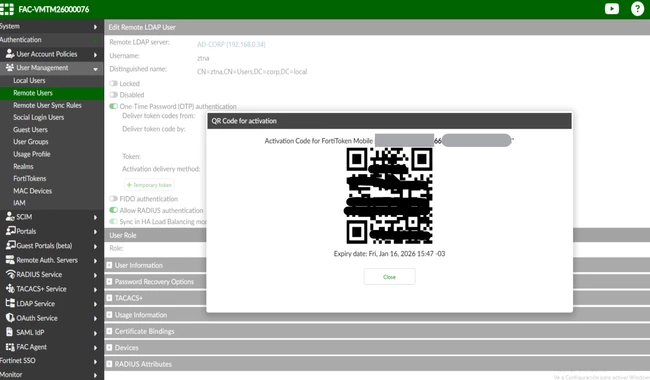Expand the Devices section
The width and height of the screenshot is (650, 380).
(x=109, y=347)
